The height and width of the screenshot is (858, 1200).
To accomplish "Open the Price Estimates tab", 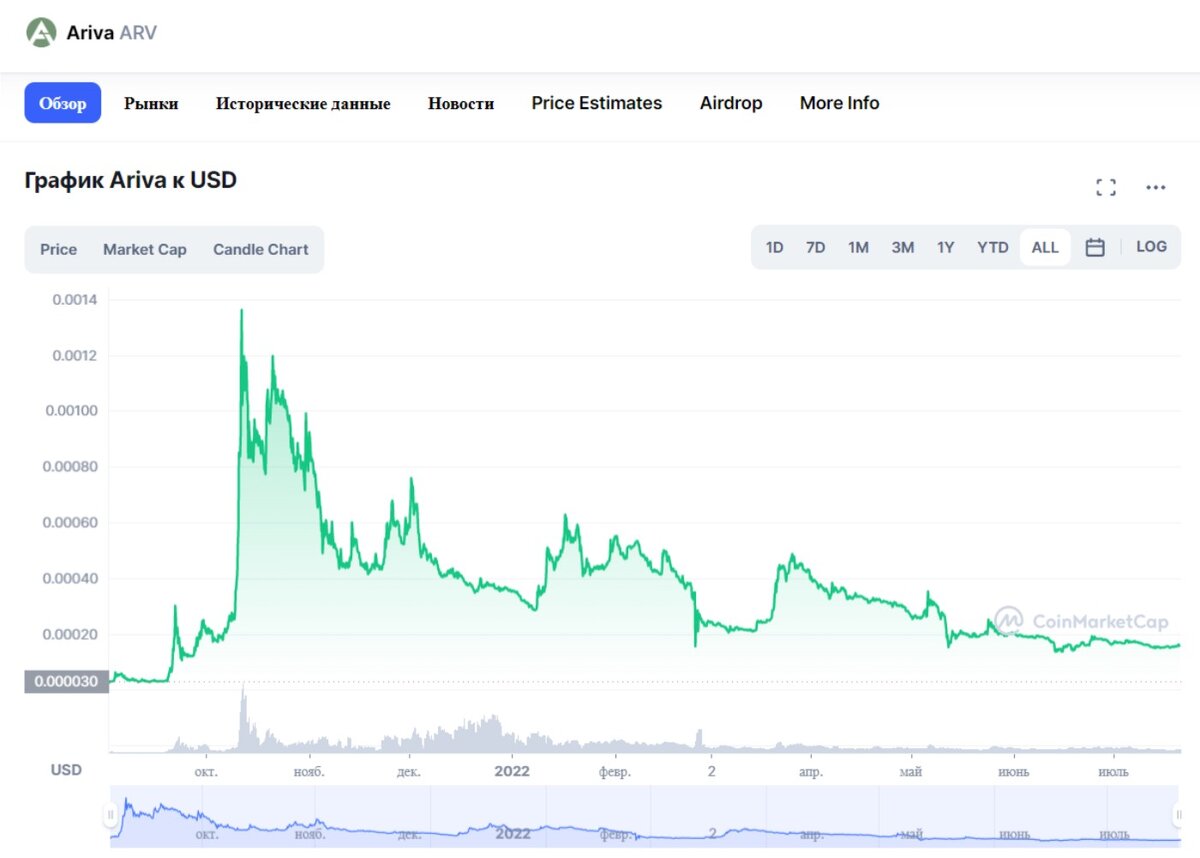I will 597,103.
